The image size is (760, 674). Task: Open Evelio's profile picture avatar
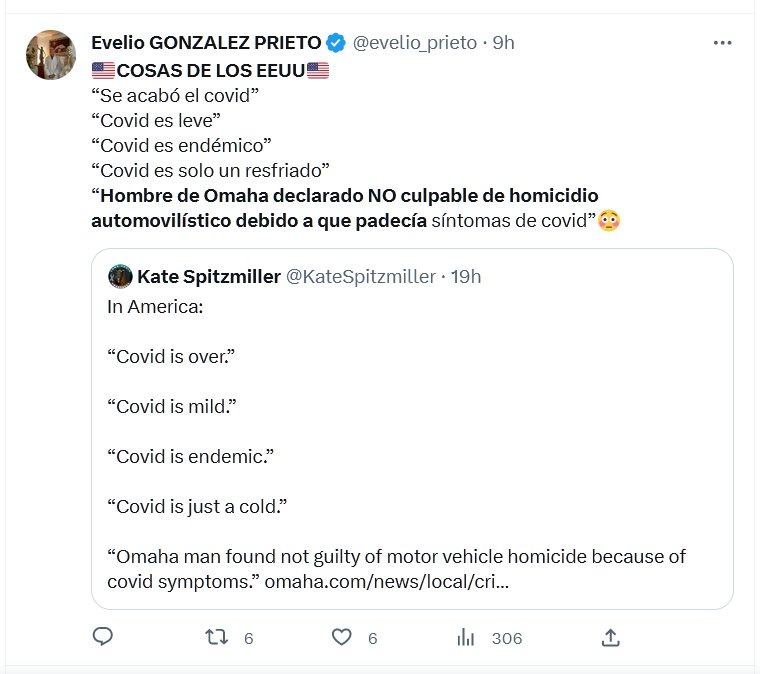tap(51, 56)
